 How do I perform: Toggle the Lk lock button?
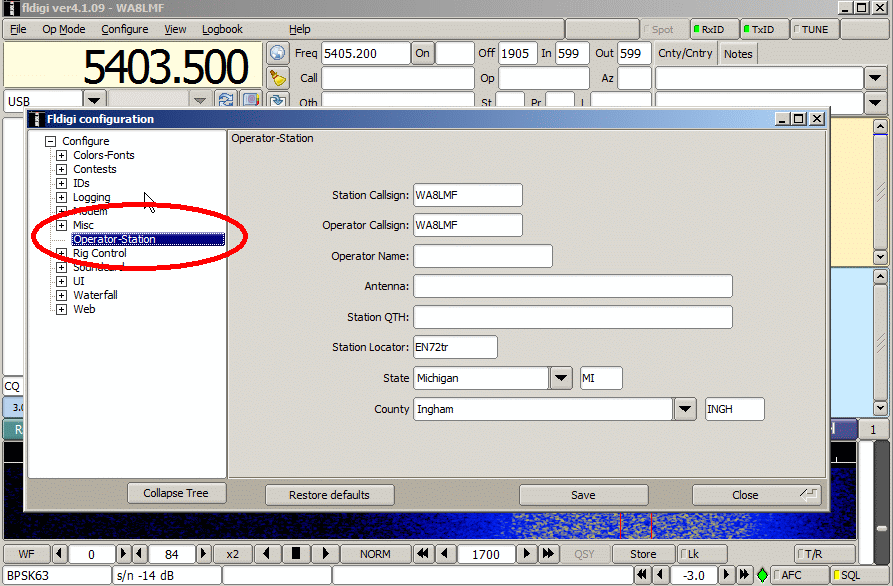(702, 554)
